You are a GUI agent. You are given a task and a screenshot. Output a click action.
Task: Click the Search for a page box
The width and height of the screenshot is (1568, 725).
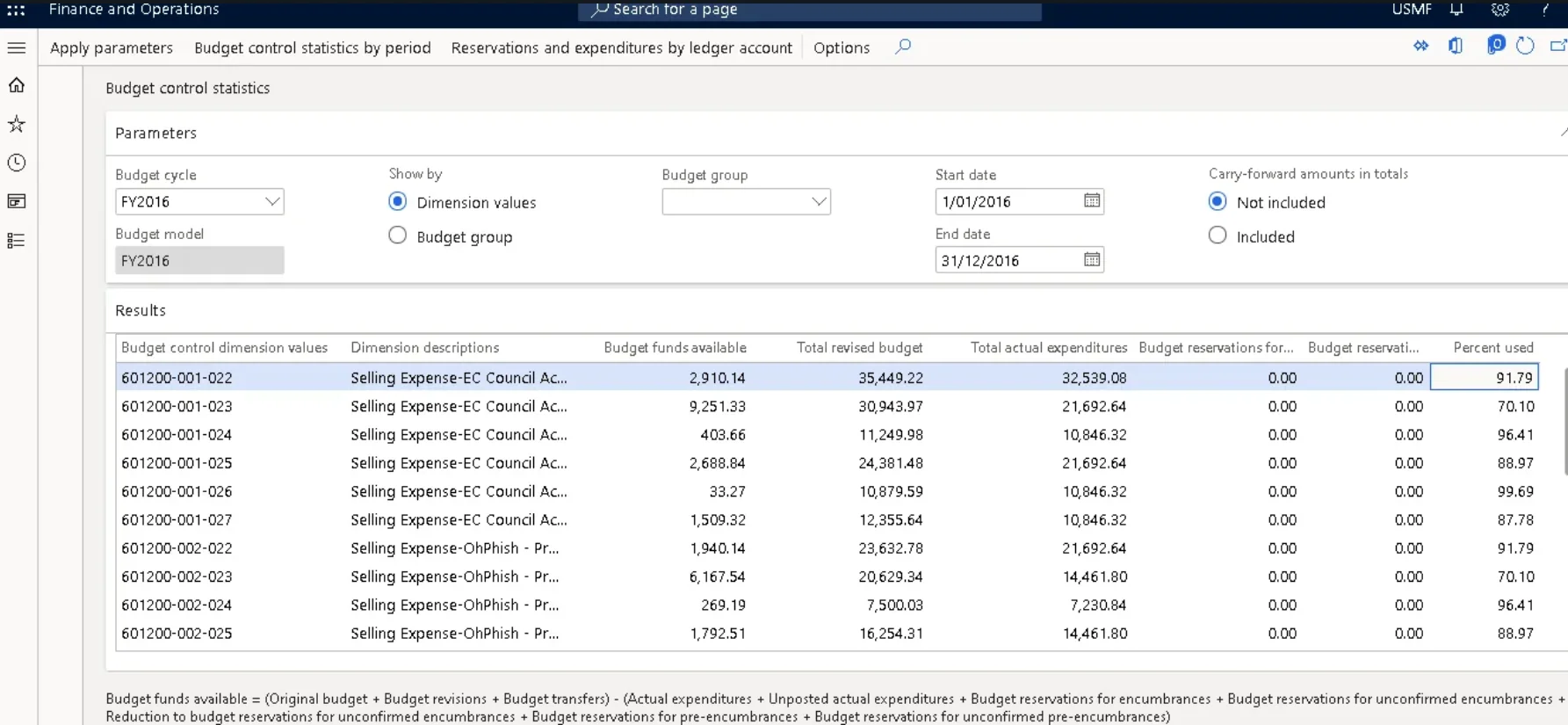(810, 11)
